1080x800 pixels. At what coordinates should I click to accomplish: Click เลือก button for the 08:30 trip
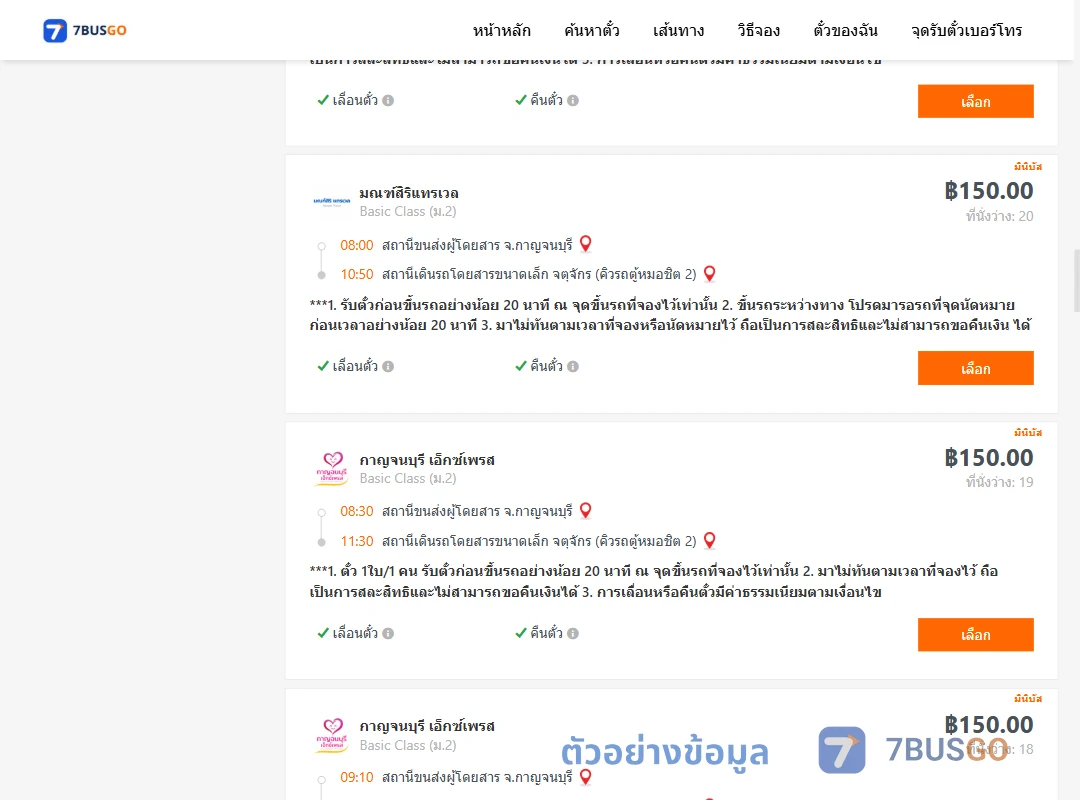click(975, 635)
